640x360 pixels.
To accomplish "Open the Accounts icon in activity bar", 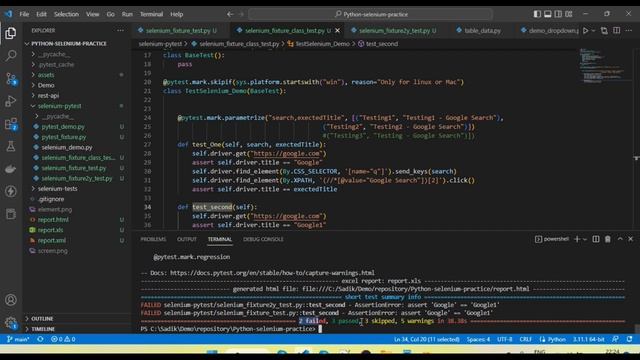I will click(x=11, y=300).
